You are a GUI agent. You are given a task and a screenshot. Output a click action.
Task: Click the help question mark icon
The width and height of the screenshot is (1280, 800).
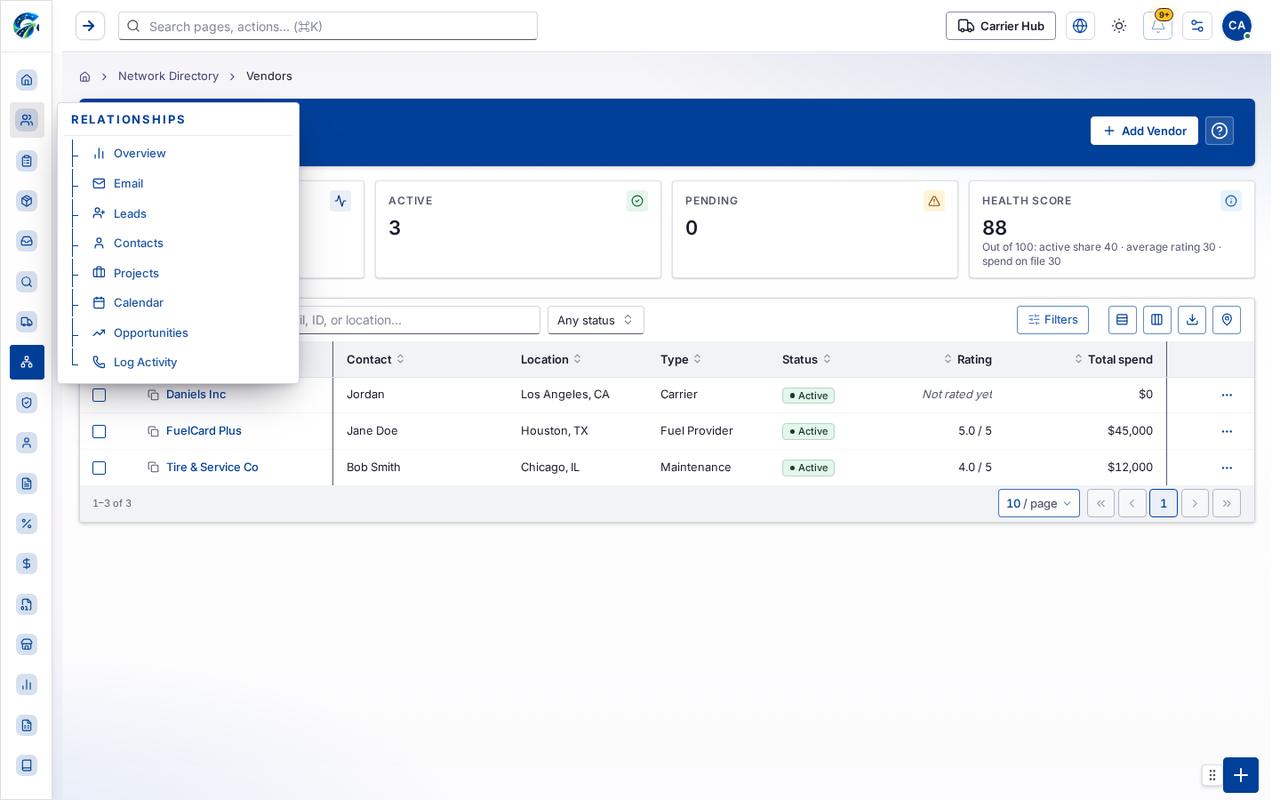point(1219,131)
